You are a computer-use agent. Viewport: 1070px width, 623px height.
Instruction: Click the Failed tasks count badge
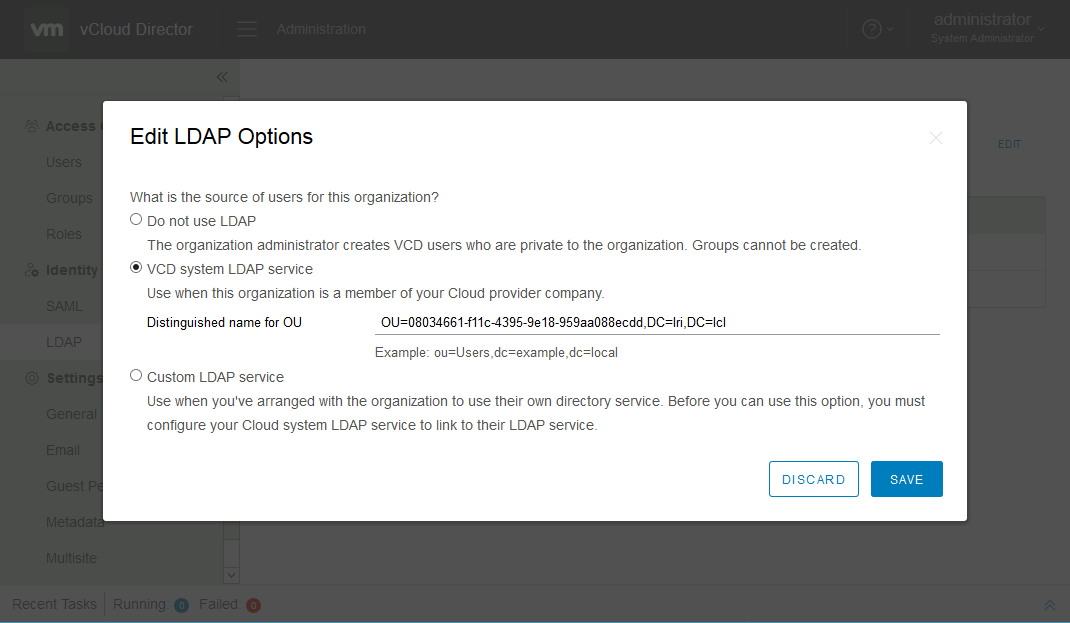click(253, 605)
